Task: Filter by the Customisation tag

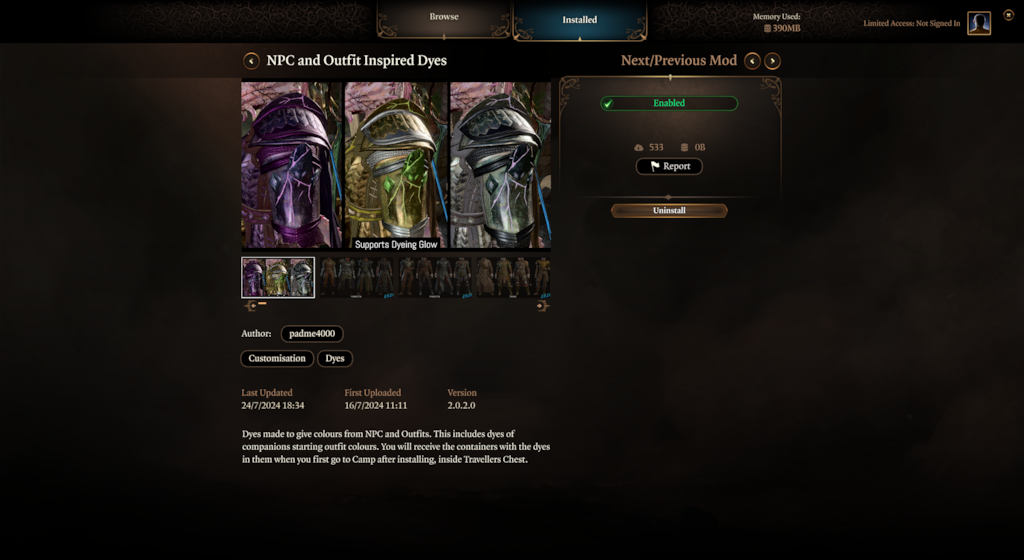Action: [x=277, y=358]
